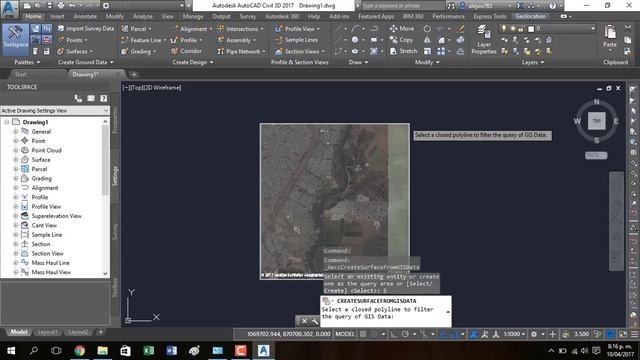
Task: Collapse the Drawing1 tree root
Action: coord(7,122)
